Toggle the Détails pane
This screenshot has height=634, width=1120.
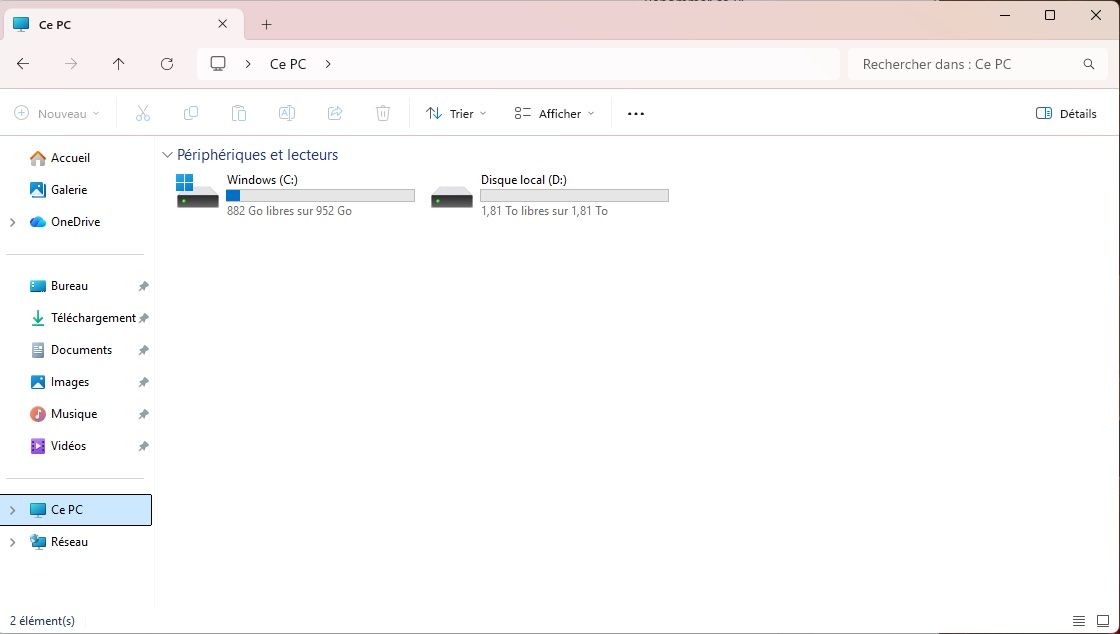(1066, 114)
